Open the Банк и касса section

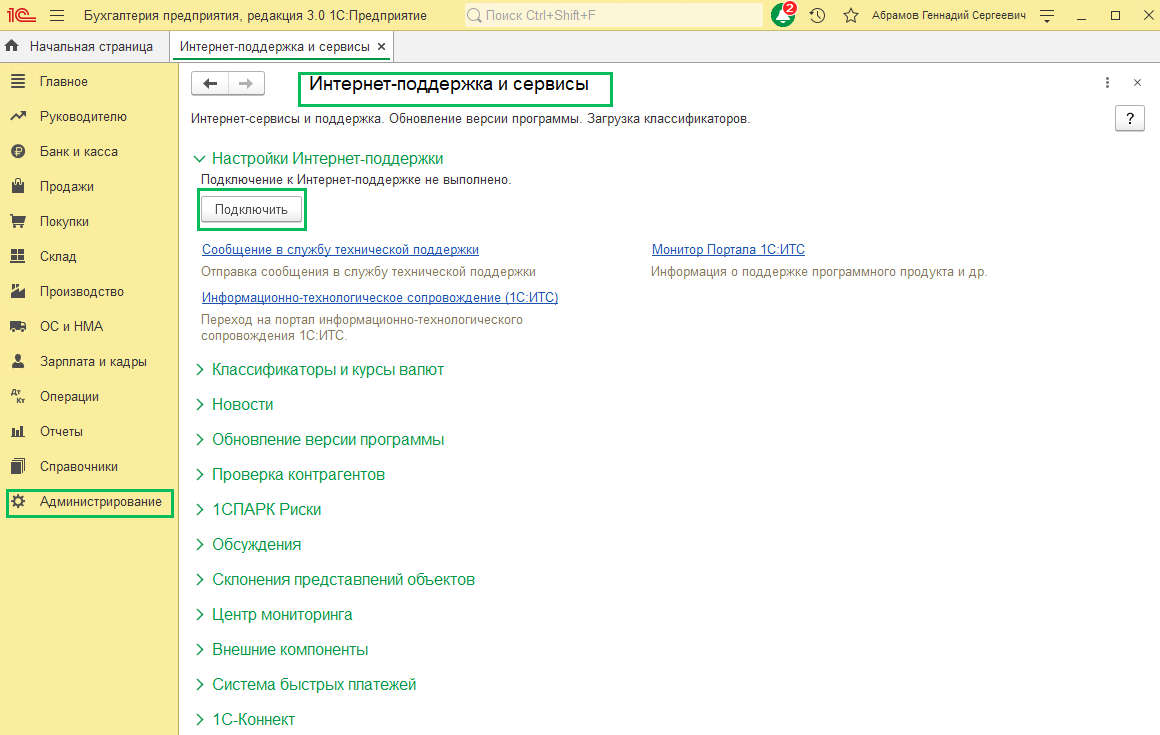point(78,152)
